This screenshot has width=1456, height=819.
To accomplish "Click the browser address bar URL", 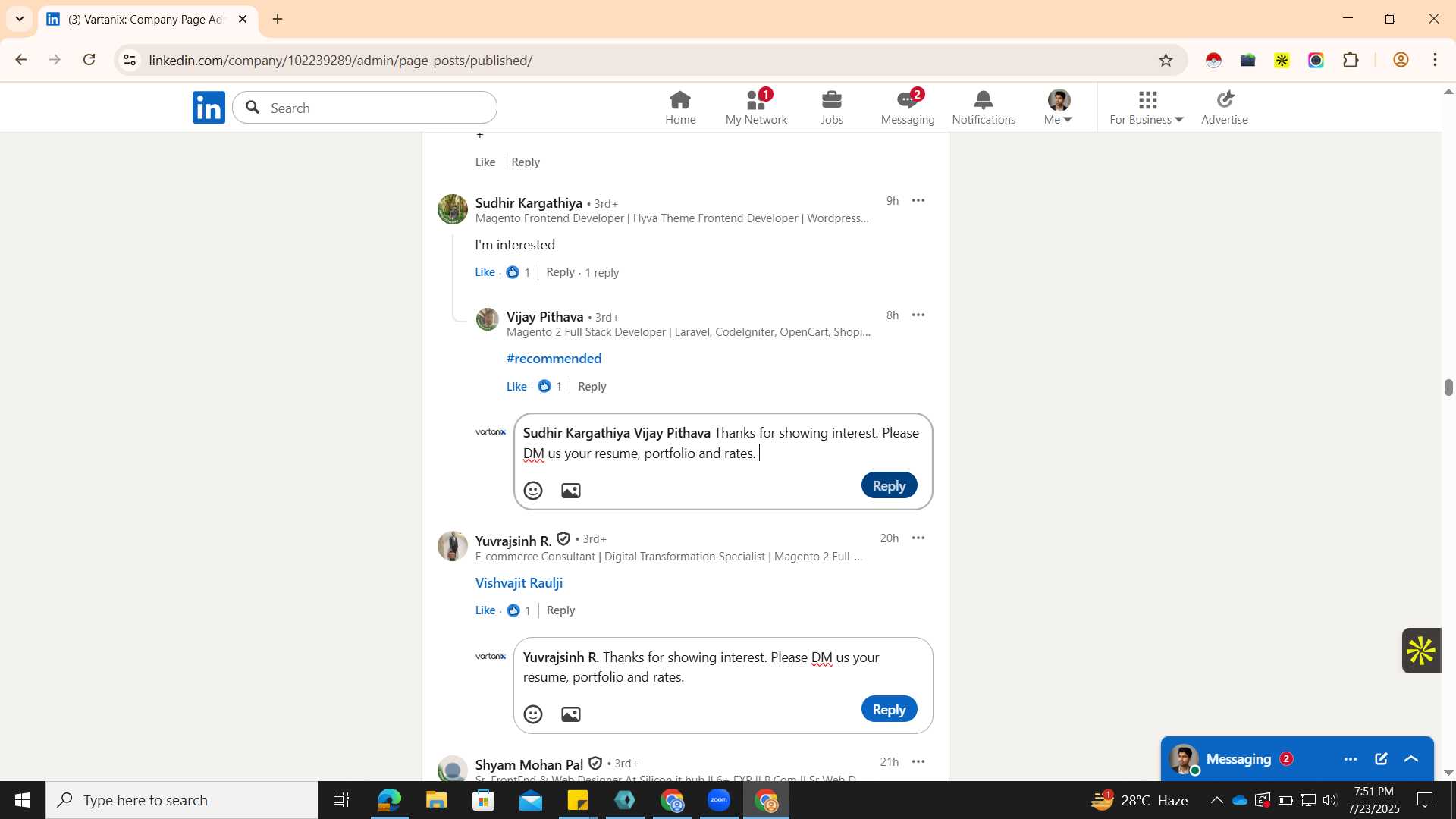I will click(340, 60).
